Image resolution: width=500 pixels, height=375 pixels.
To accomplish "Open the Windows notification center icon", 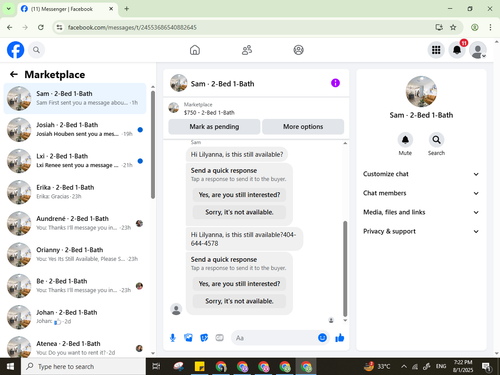I will [x=486, y=367].
